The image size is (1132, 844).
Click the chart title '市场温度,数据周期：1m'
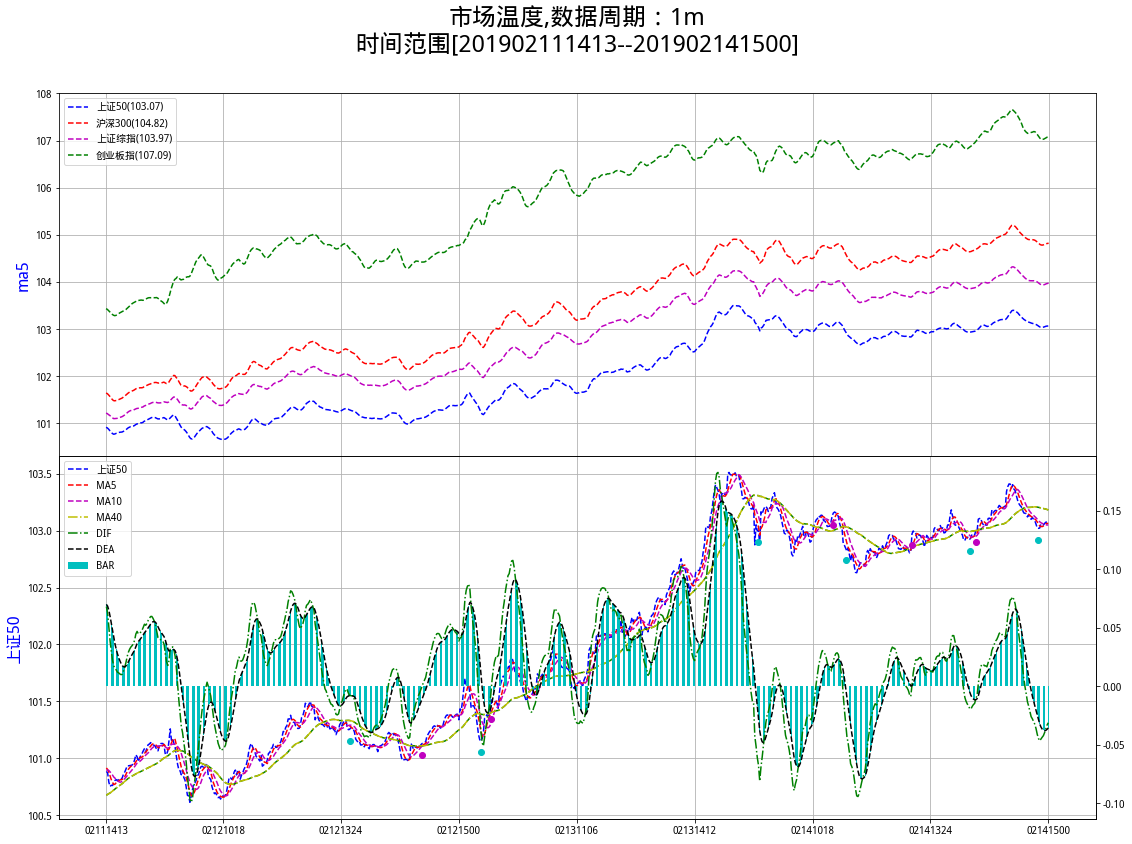point(577,17)
